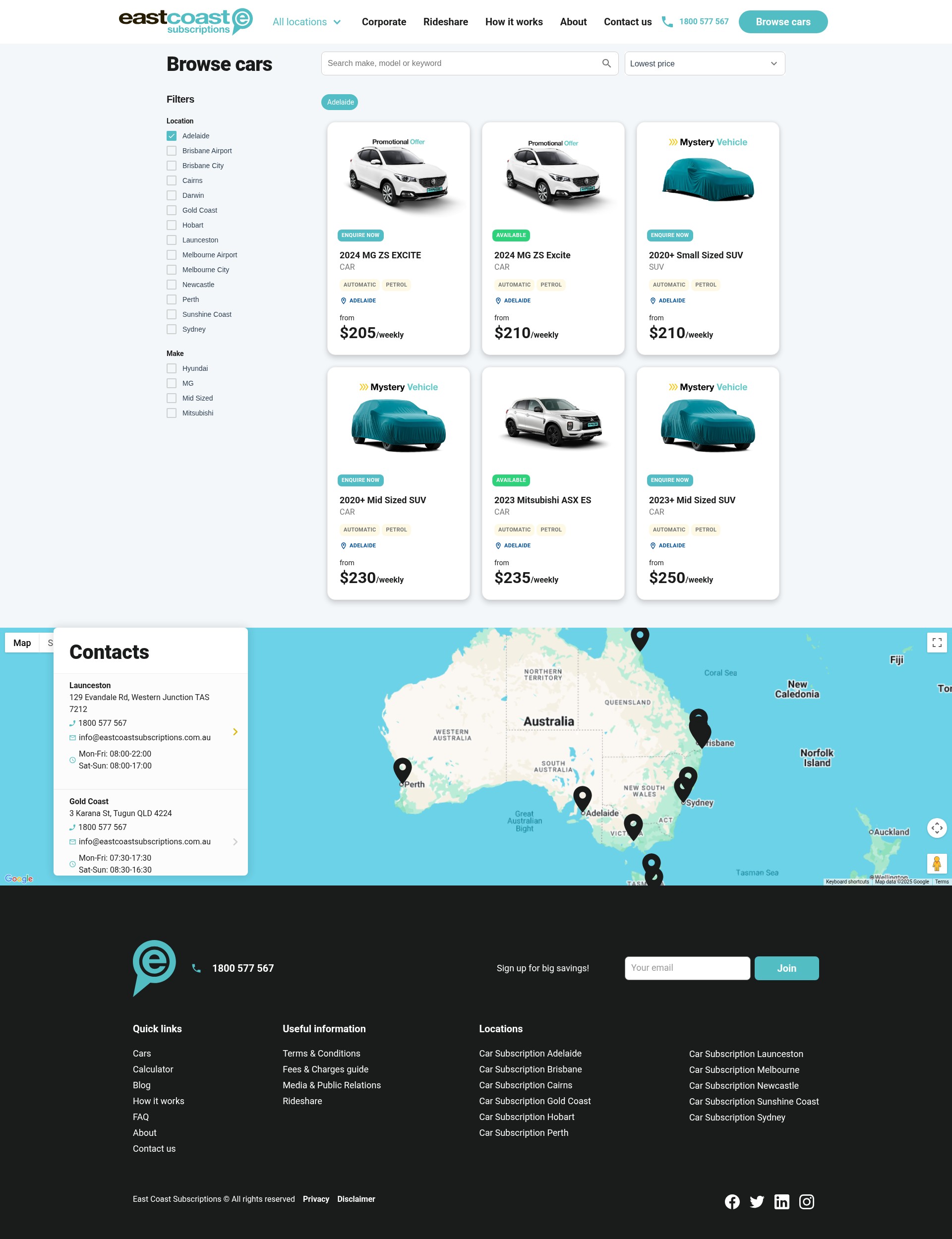Screen dimensions: 952x1239
Task: Click Gold Coast contact clock icon
Action: [72, 864]
